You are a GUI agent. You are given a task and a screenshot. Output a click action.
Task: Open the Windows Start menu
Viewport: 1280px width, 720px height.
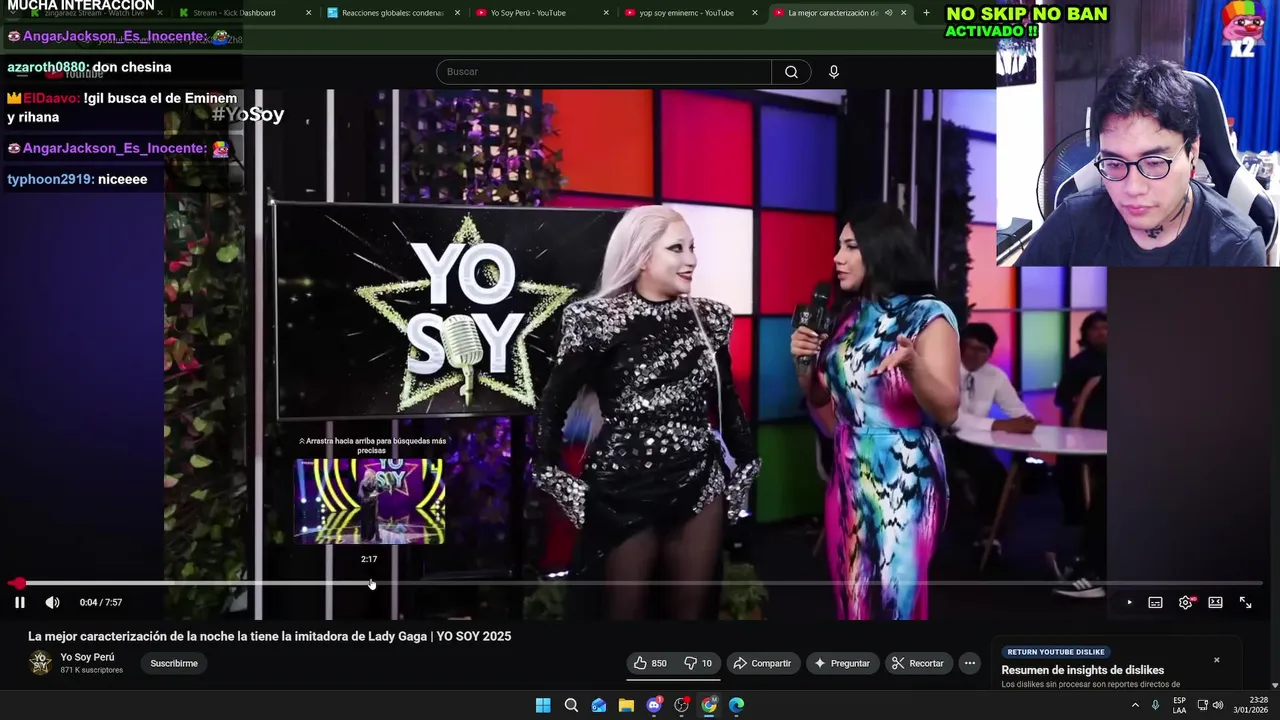[x=543, y=705]
